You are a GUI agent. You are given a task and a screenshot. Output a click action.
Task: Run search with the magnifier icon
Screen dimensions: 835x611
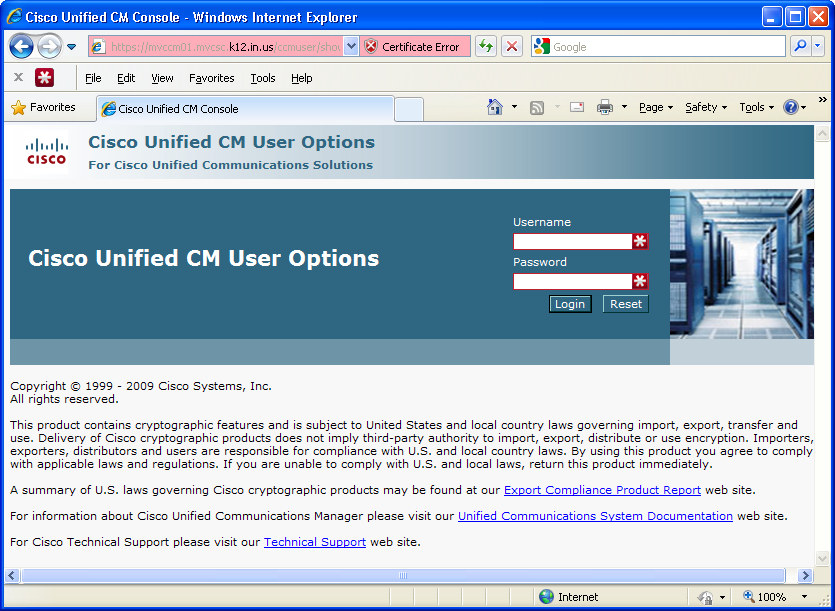tap(800, 47)
